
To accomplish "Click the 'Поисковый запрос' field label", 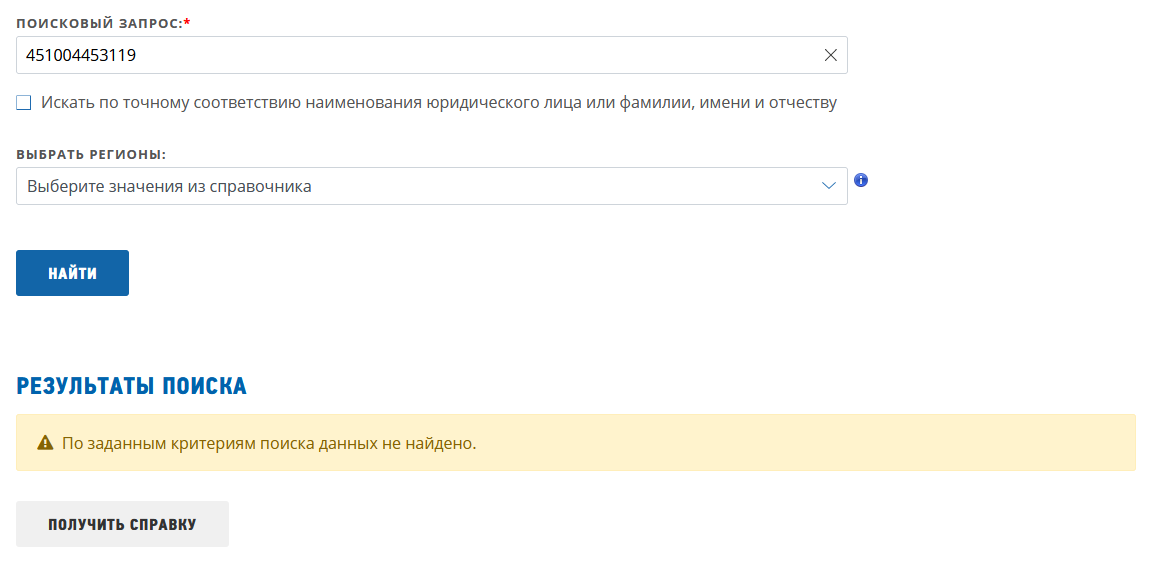I will coord(98,22).
